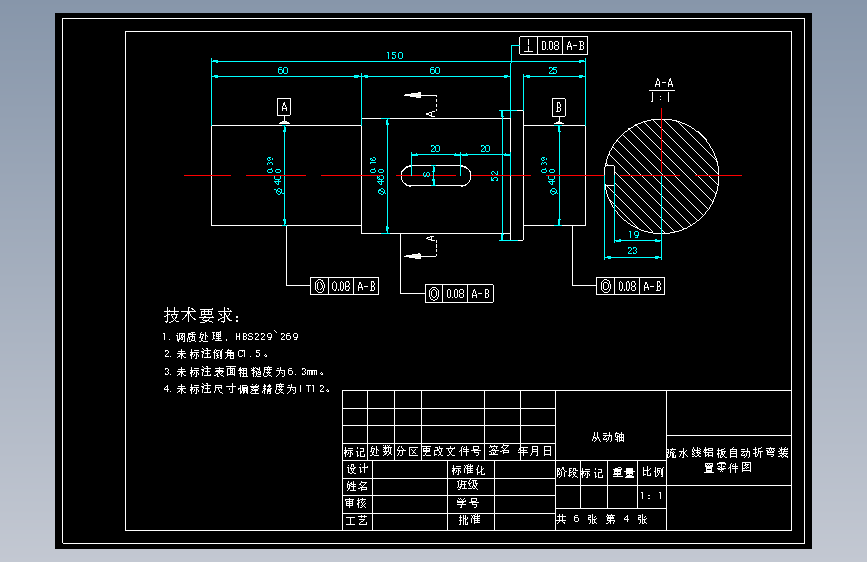This screenshot has width=867, height=562.
Task: Click the 标准化 label
Action: [x=468, y=470]
